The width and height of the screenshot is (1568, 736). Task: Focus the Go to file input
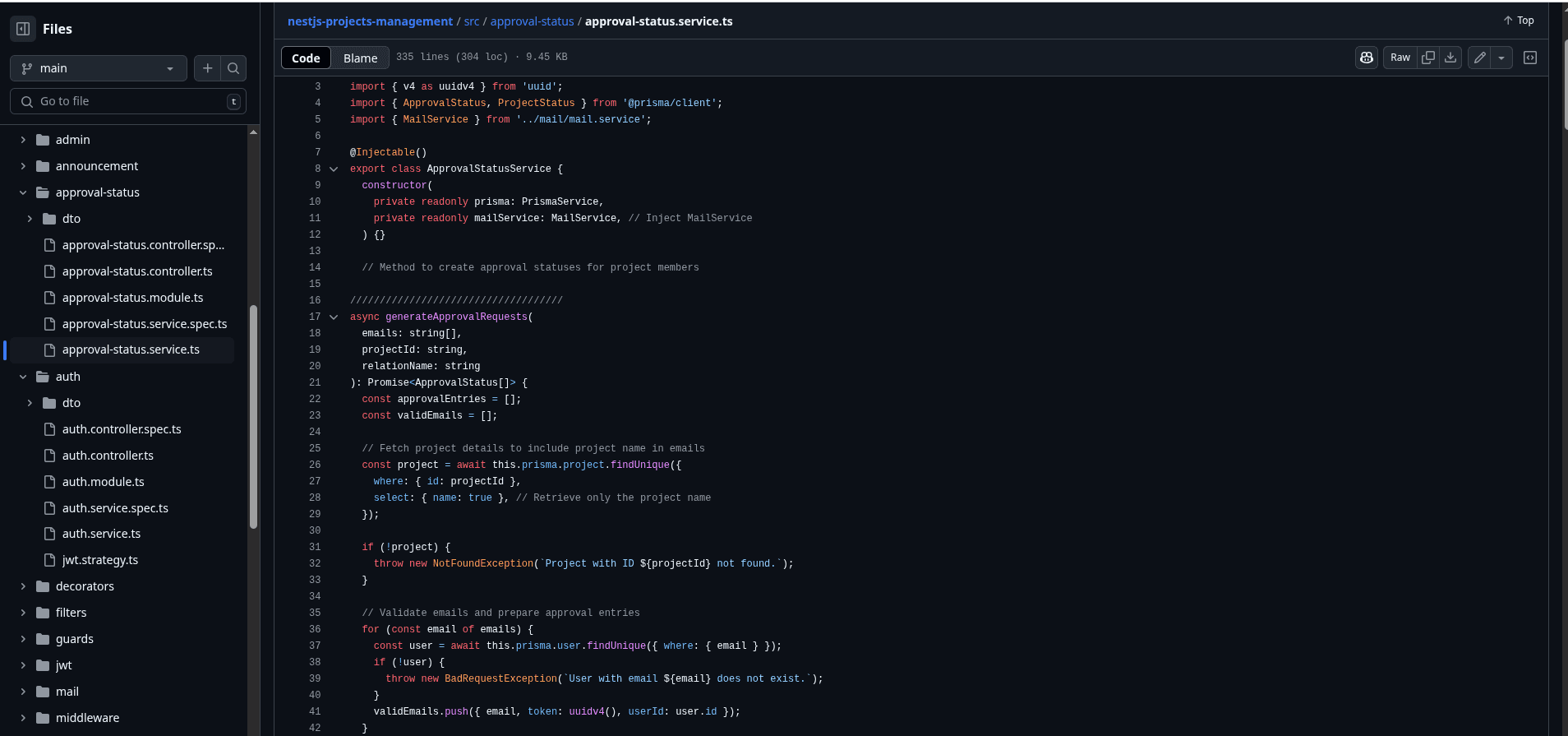pyautogui.click(x=128, y=101)
